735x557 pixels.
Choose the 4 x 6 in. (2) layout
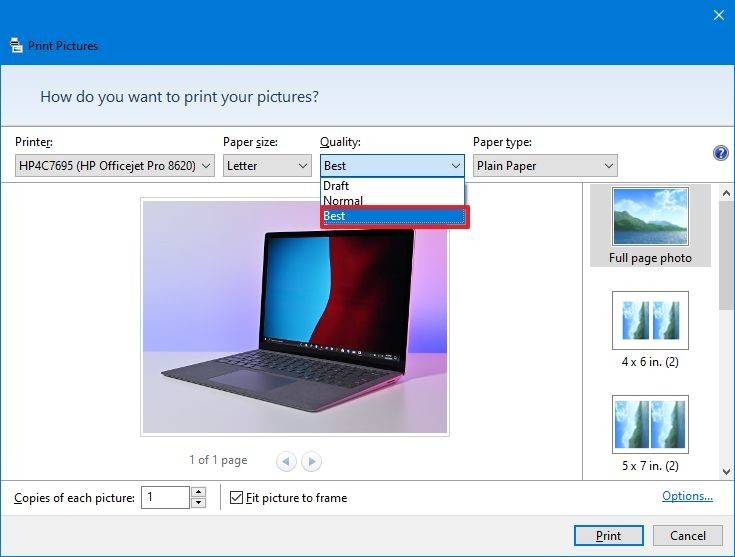pyautogui.click(x=650, y=329)
